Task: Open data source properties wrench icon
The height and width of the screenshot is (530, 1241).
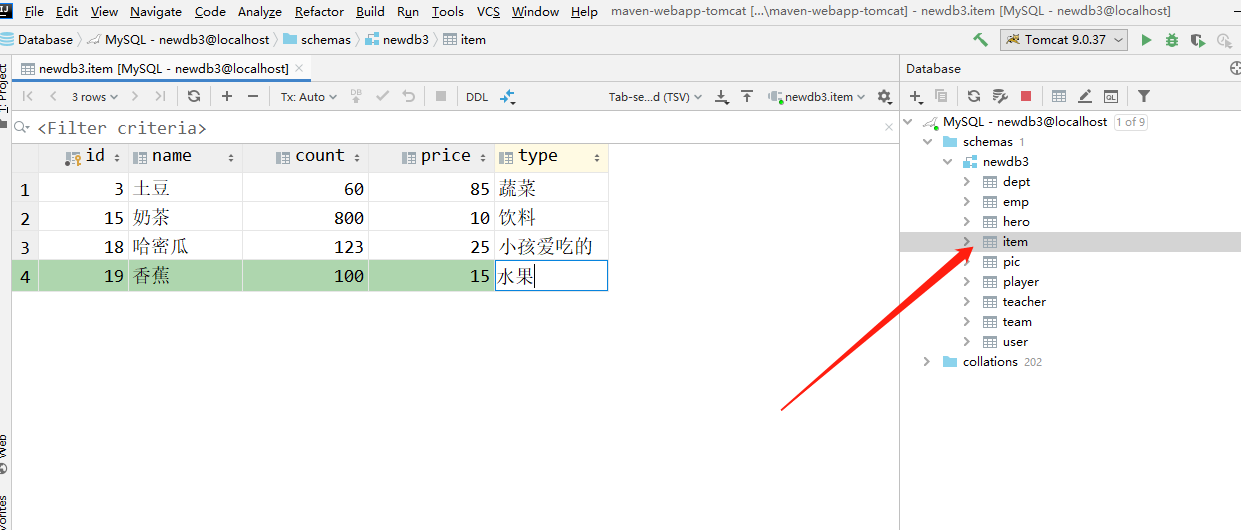Action: [999, 97]
